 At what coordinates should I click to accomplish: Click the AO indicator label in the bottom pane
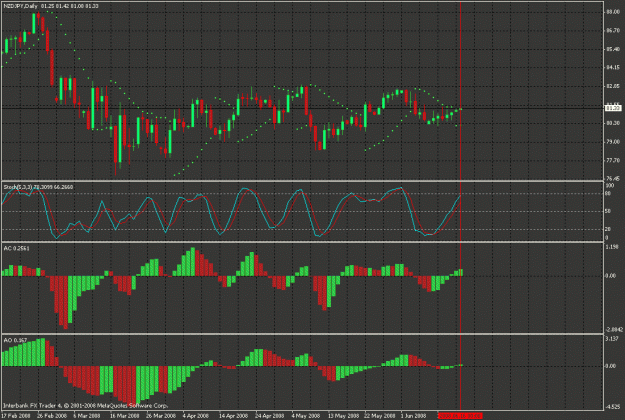[x=15, y=340]
